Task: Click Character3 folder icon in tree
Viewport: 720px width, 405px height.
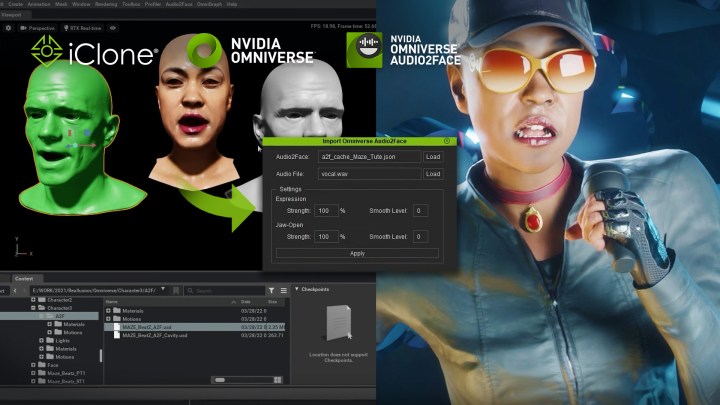Action: click(42, 308)
